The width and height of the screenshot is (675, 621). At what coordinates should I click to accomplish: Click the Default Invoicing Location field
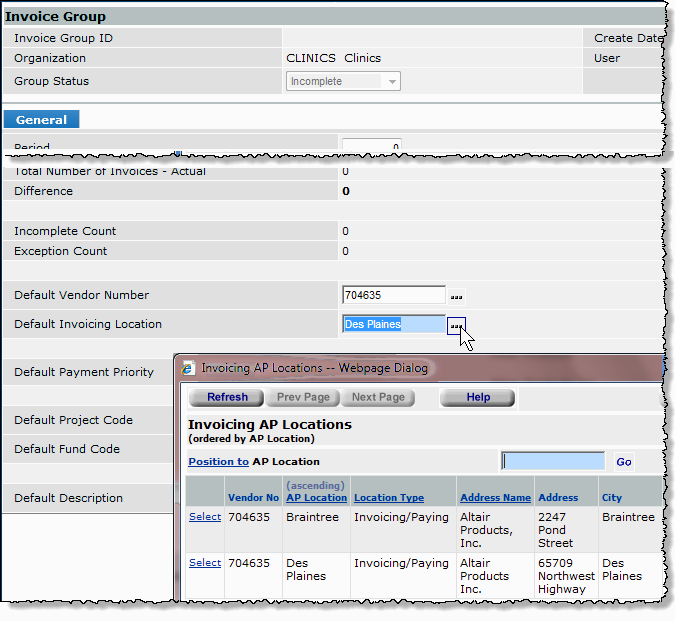point(393,324)
